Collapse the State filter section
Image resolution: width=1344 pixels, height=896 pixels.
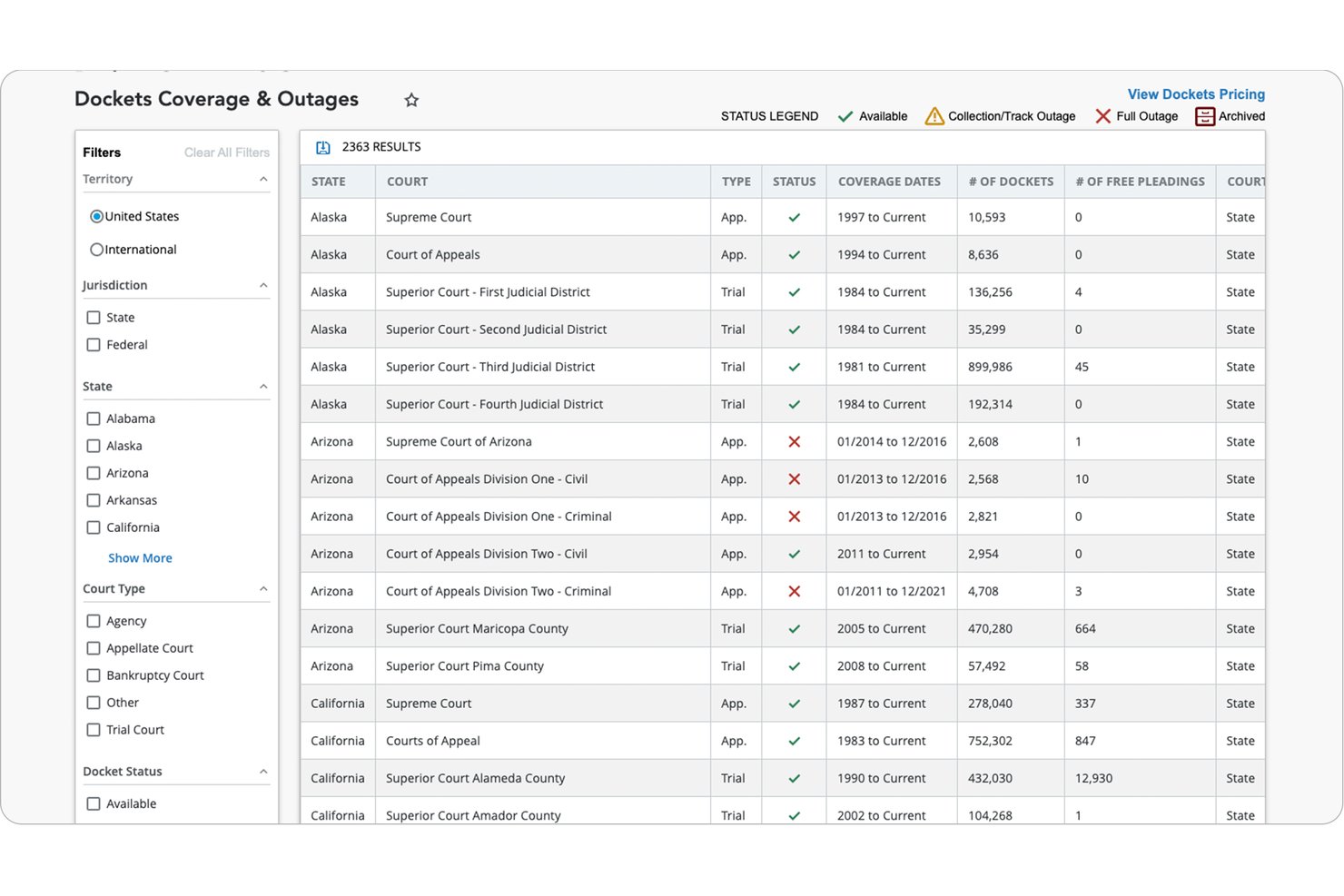pyautogui.click(x=263, y=386)
